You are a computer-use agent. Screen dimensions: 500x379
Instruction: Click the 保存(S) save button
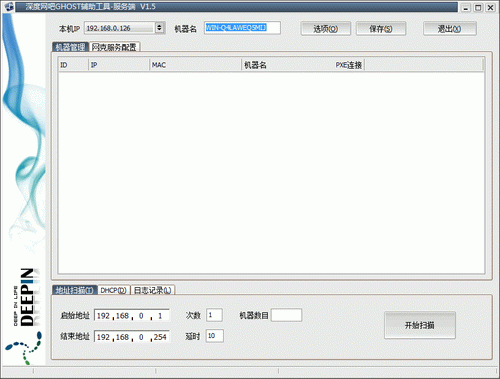381,29
